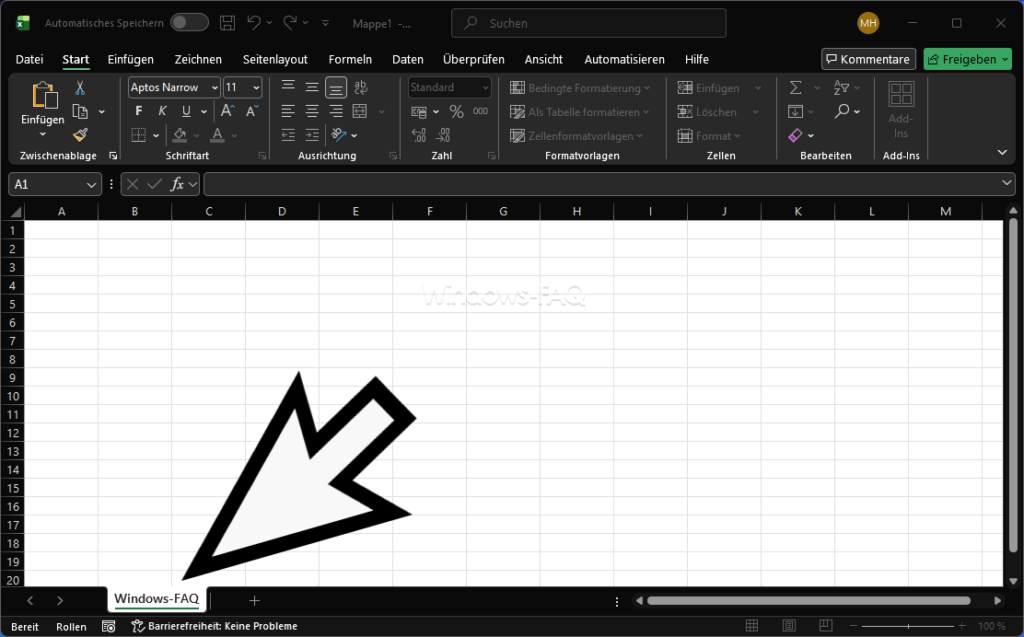Viewport: 1024px width, 637px height.
Task: Decrease font size with smaller A icon
Action: pyautogui.click(x=252, y=111)
